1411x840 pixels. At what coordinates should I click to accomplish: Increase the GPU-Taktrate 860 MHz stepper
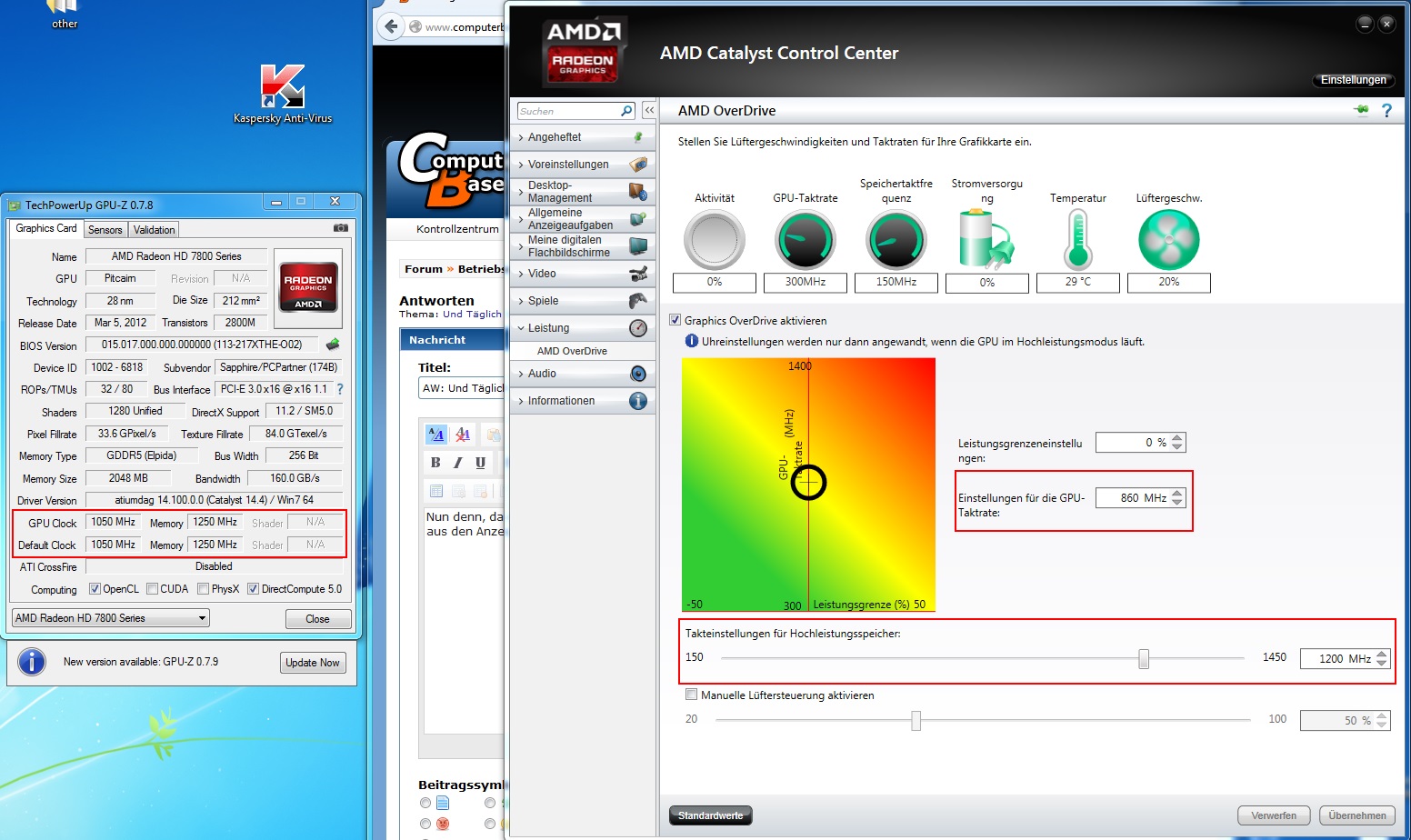1177,494
